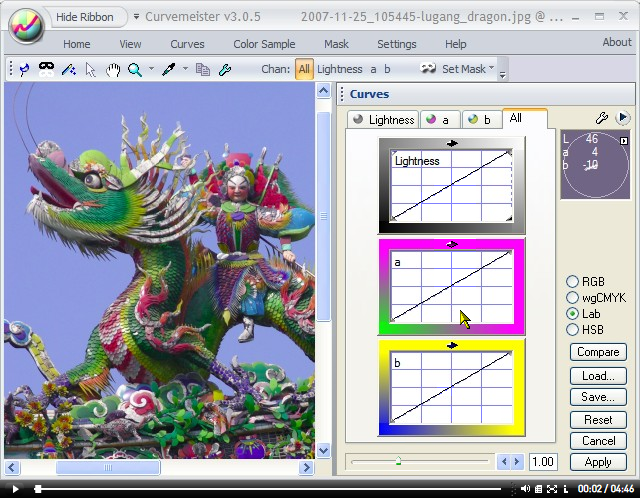Click the Cancel button
The image size is (640, 498).
[598, 441]
